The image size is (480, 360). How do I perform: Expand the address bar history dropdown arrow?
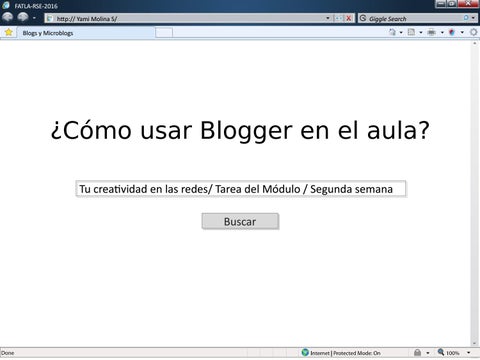click(328, 18)
